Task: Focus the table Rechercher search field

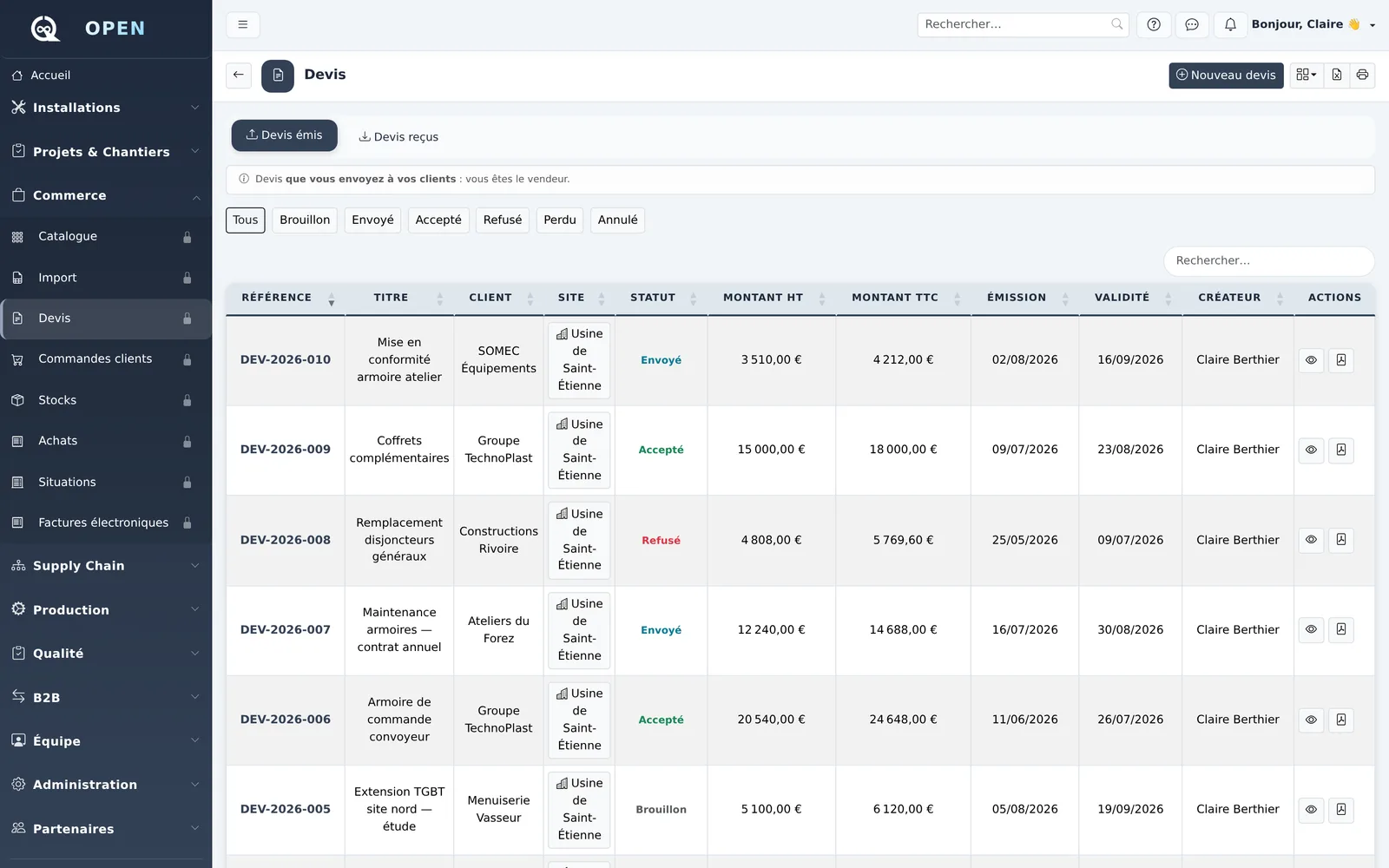Action: (x=1269, y=260)
